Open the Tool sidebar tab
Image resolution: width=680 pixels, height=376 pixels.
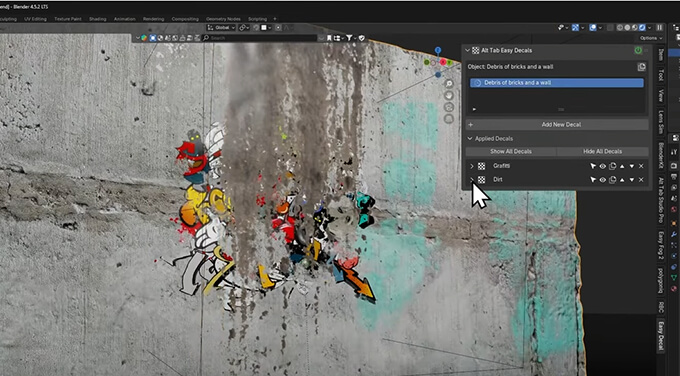pos(661,75)
